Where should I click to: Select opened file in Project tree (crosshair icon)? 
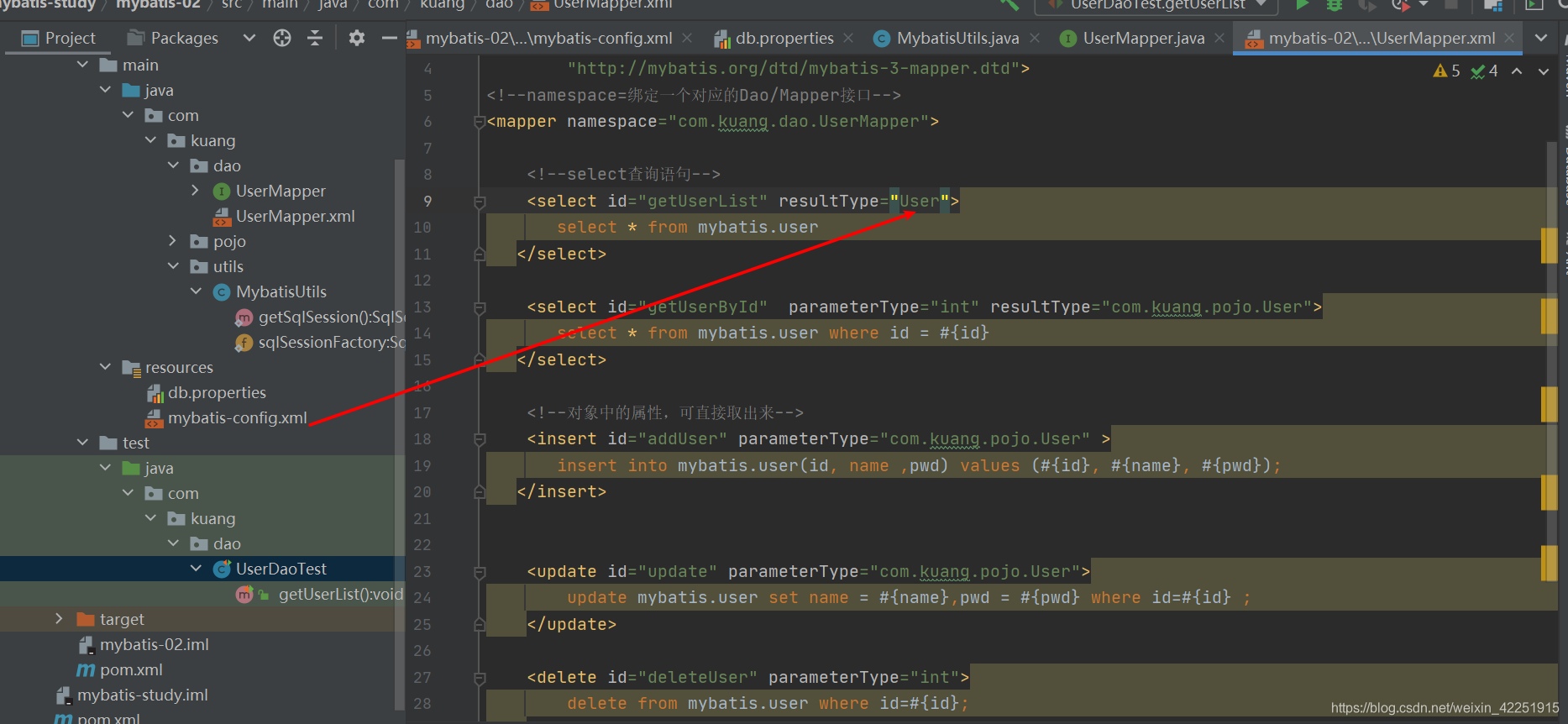point(282,38)
